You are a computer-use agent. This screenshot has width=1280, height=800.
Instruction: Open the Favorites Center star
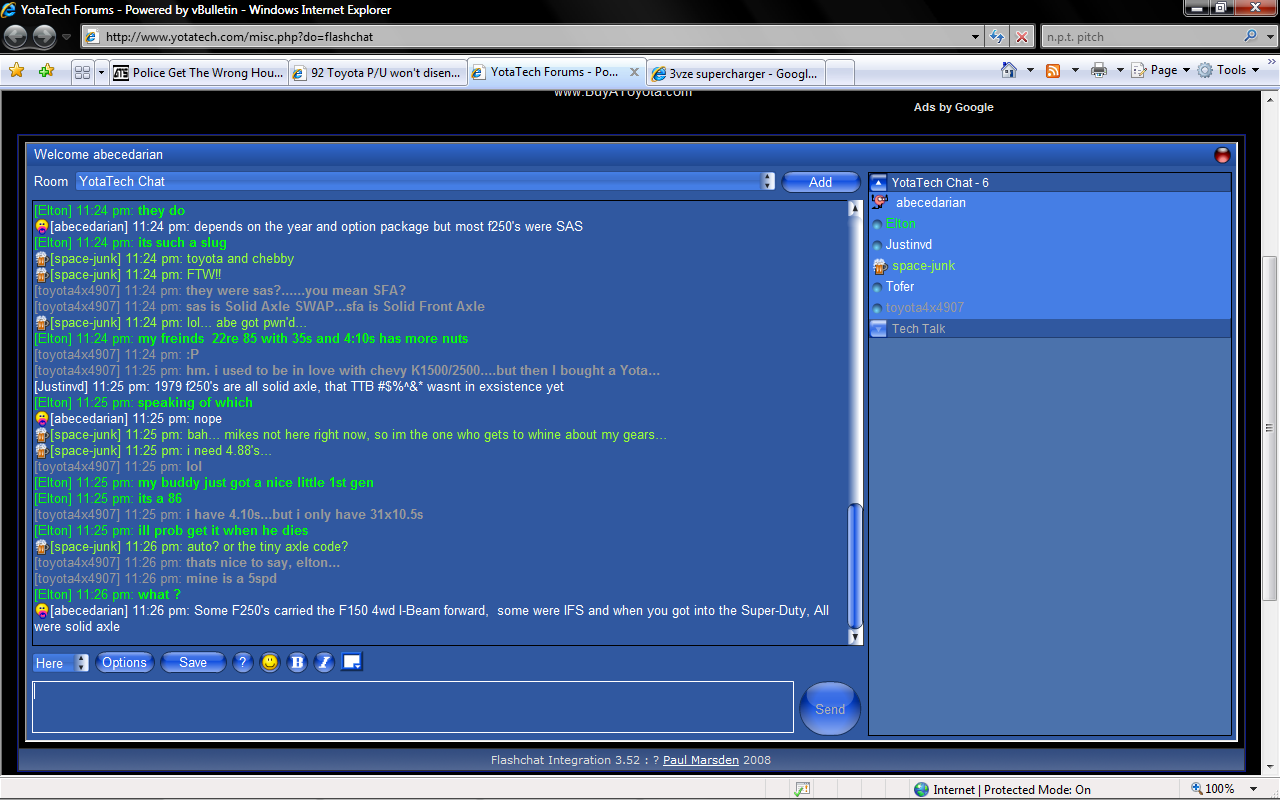point(16,71)
